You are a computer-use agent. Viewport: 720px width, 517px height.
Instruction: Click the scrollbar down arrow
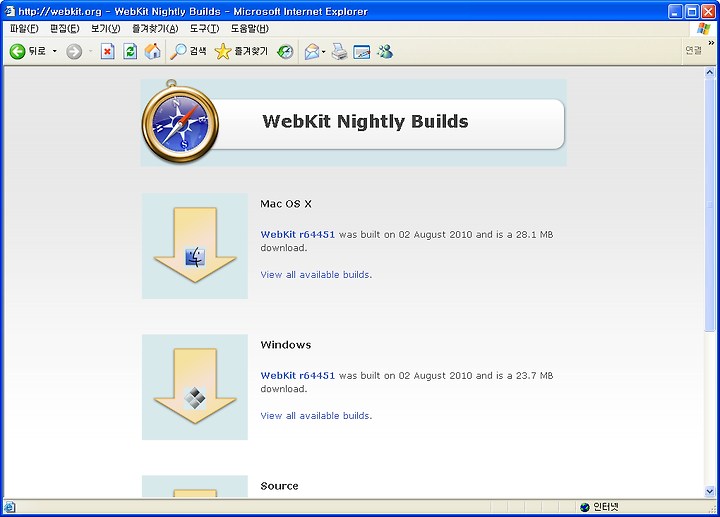point(710,491)
